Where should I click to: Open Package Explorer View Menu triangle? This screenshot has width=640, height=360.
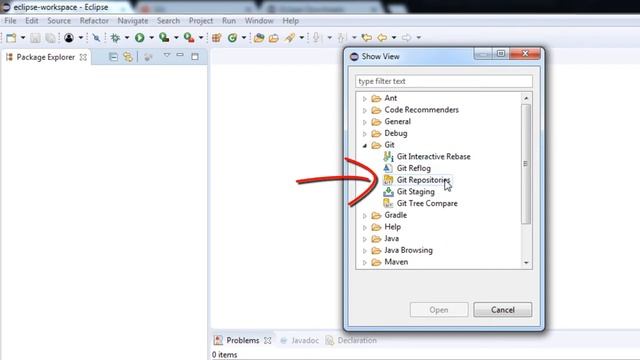[x=167, y=55]
